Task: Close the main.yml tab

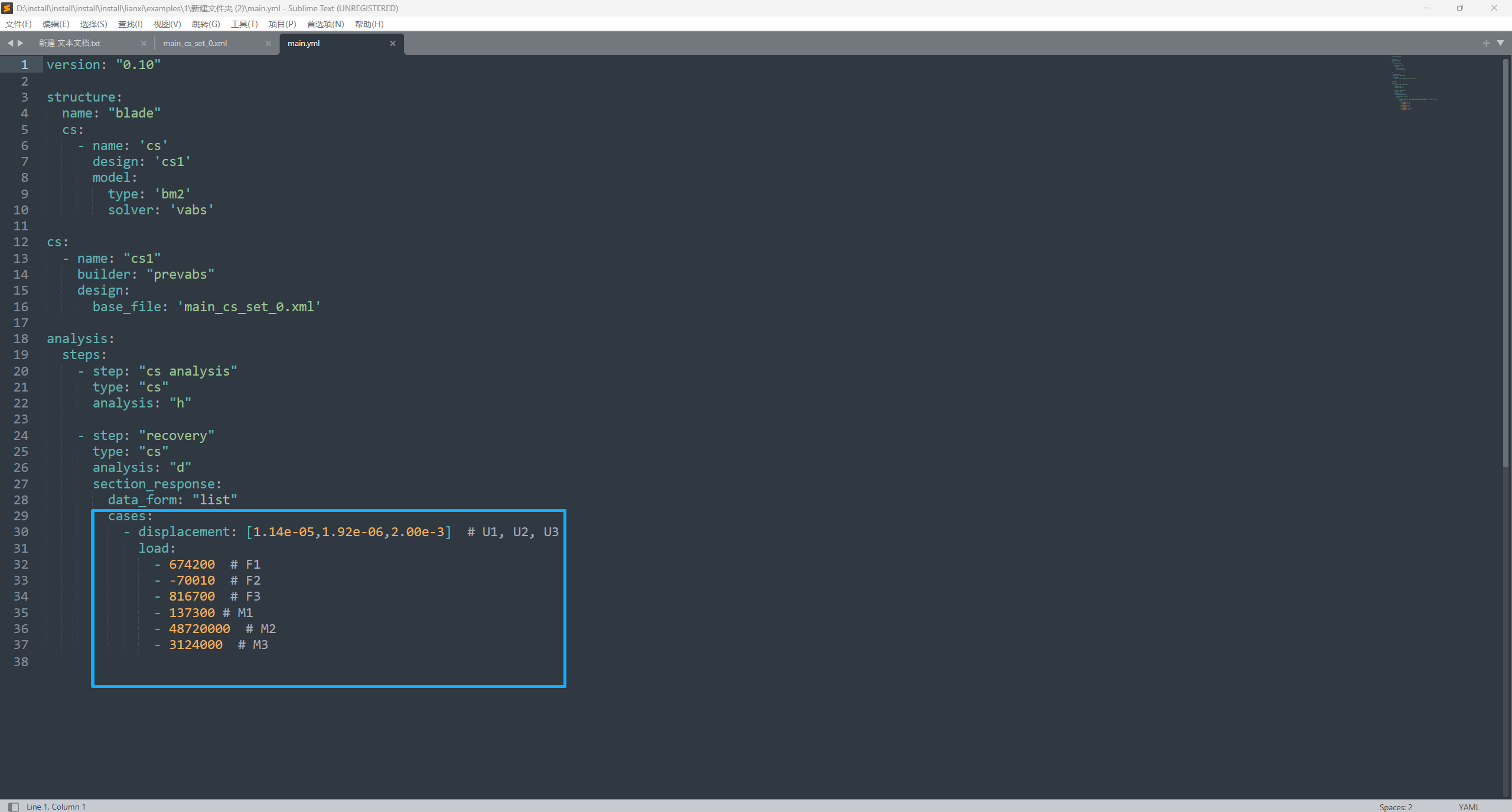Action: click(393, 43)
